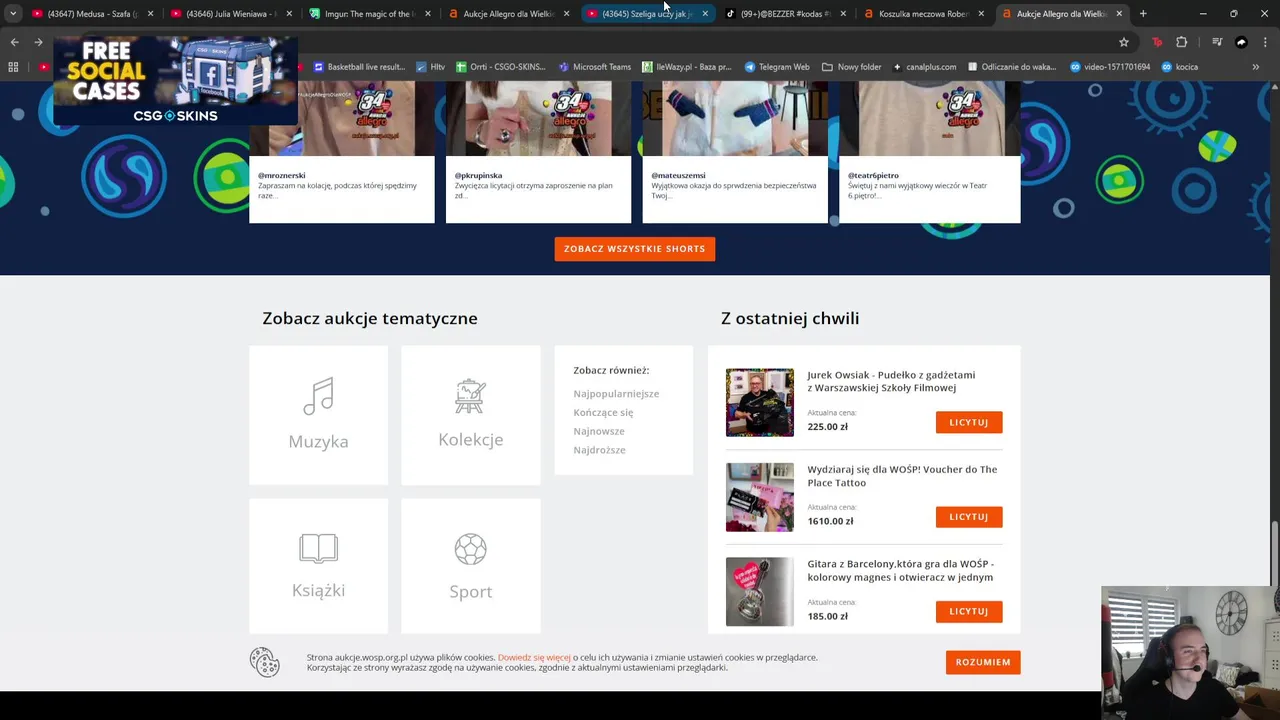Open the @mateuszemsi short card
The width and height of the screenshot is (1280, 720).
[735, 152]
